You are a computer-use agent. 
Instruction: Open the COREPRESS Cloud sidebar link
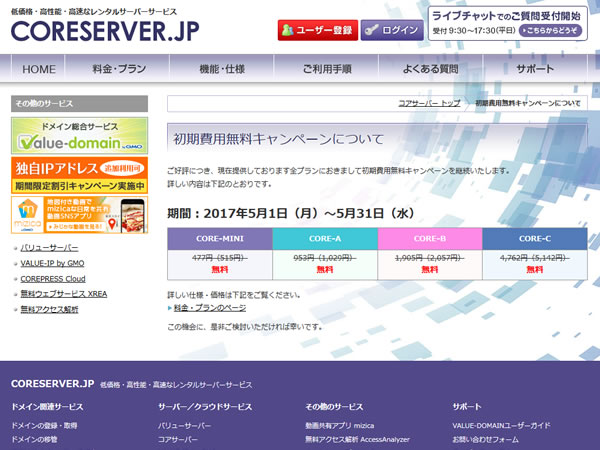pos(53,279)
